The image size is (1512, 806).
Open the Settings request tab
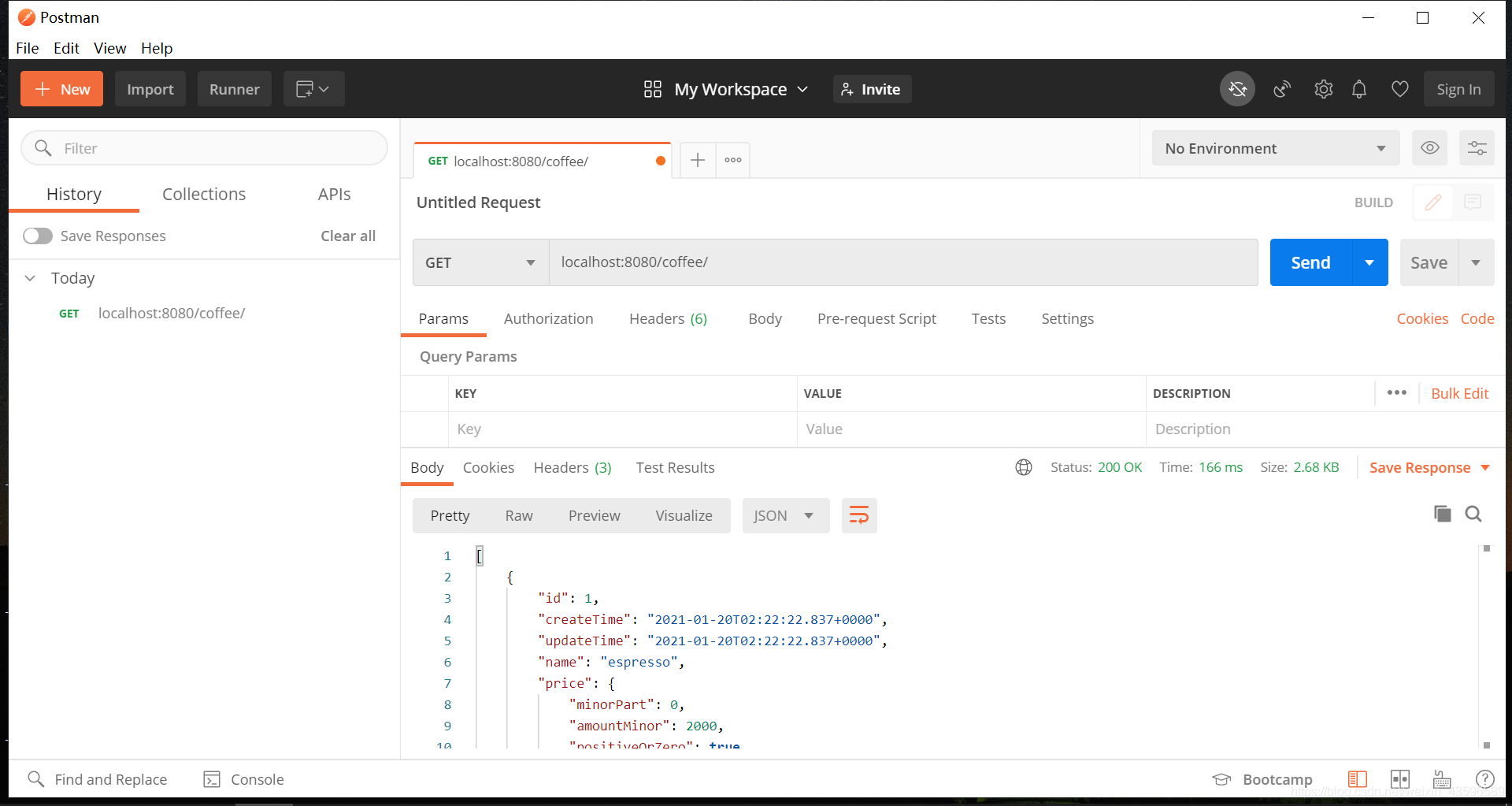1067,318
